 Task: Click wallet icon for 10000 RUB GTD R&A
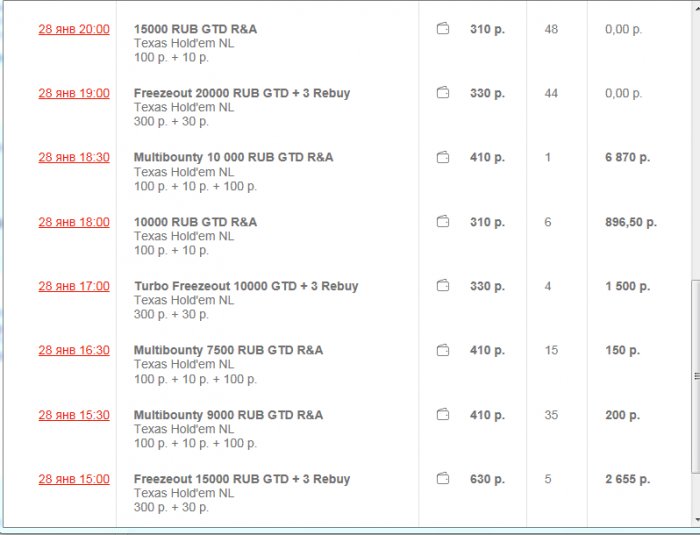pyautogui.click(x=443, y=222)
